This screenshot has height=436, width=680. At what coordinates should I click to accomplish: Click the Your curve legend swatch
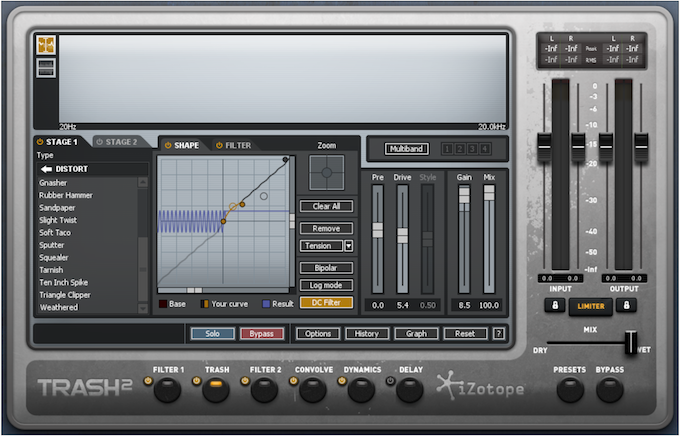tap(204, 304)
